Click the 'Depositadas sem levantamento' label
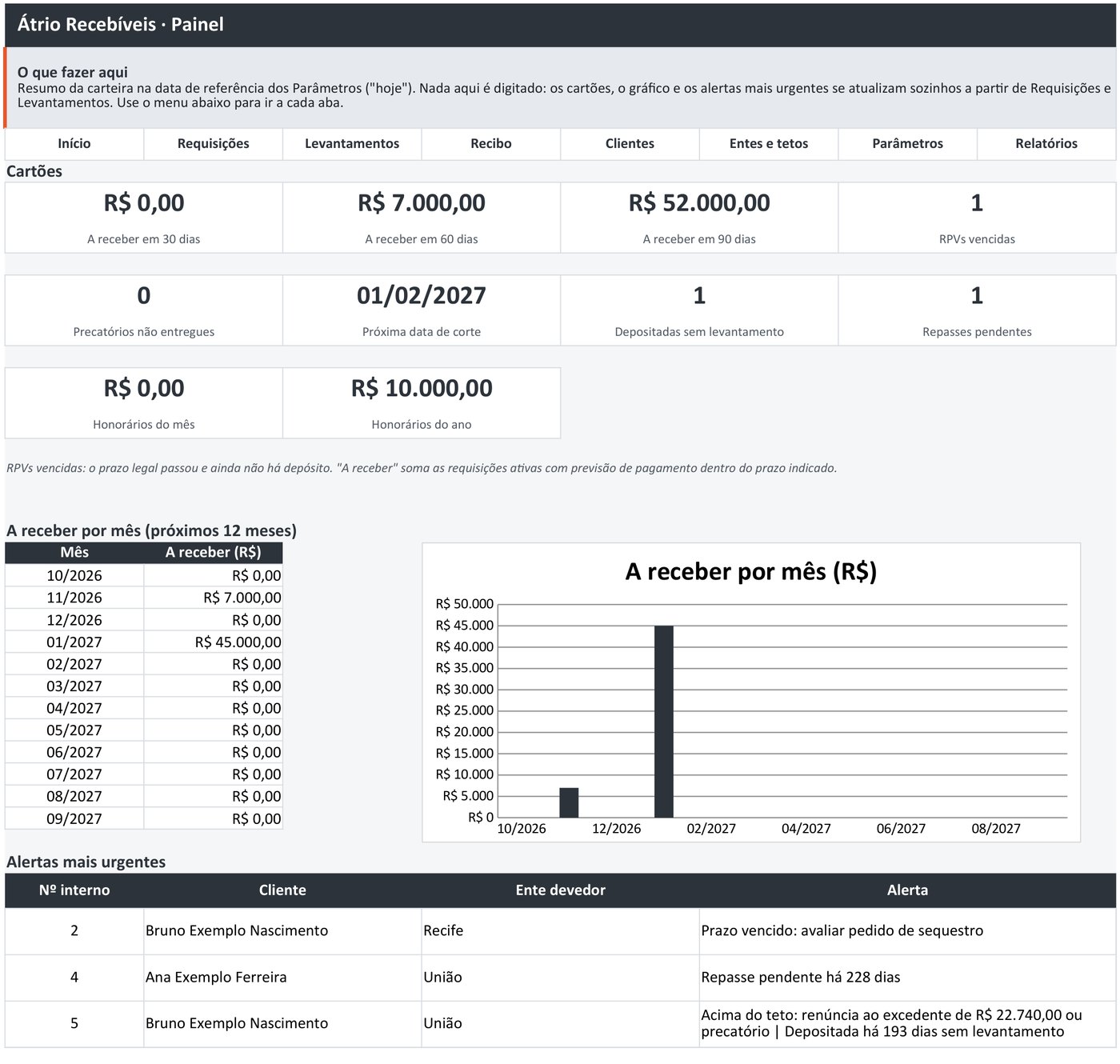Screen dimensions: 1120x1064 point(699,332)
